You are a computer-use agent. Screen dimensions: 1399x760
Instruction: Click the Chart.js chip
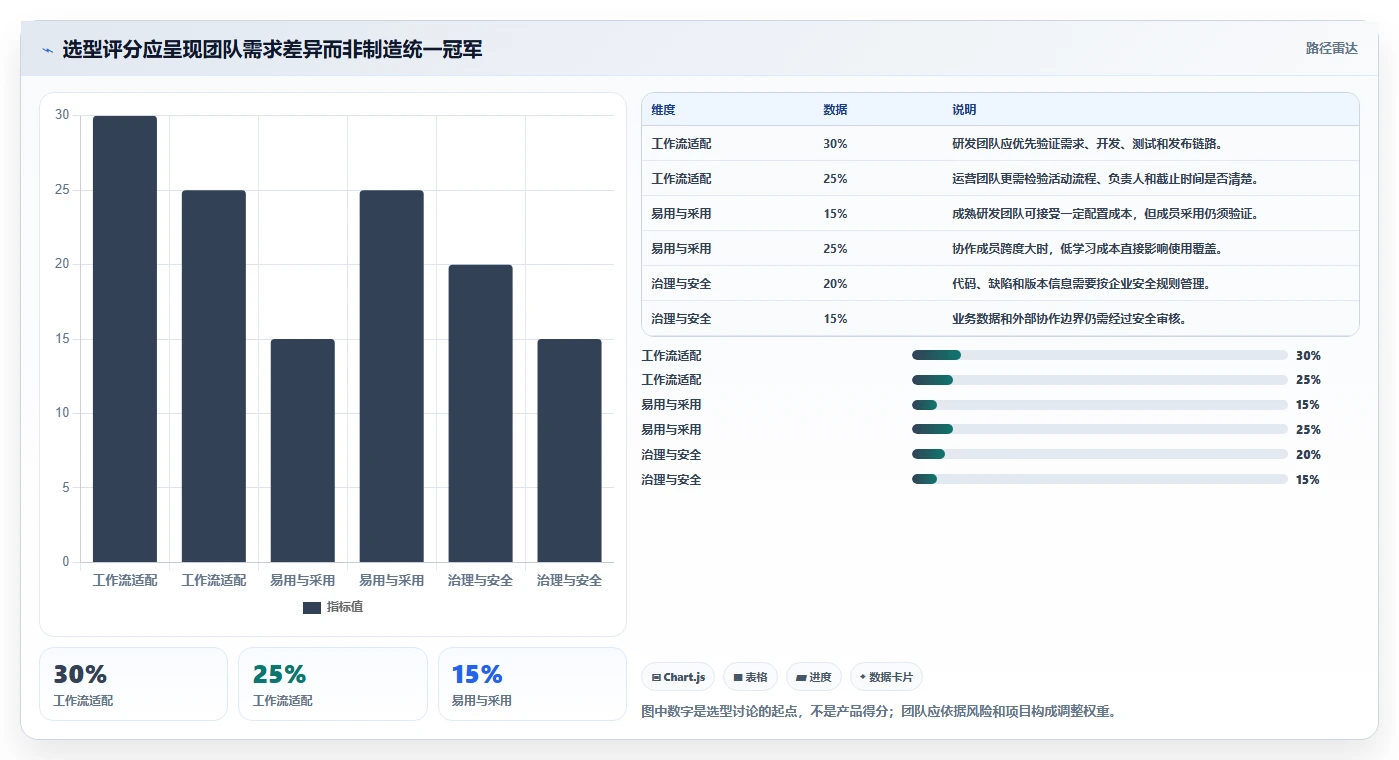(x=678, y=677)
